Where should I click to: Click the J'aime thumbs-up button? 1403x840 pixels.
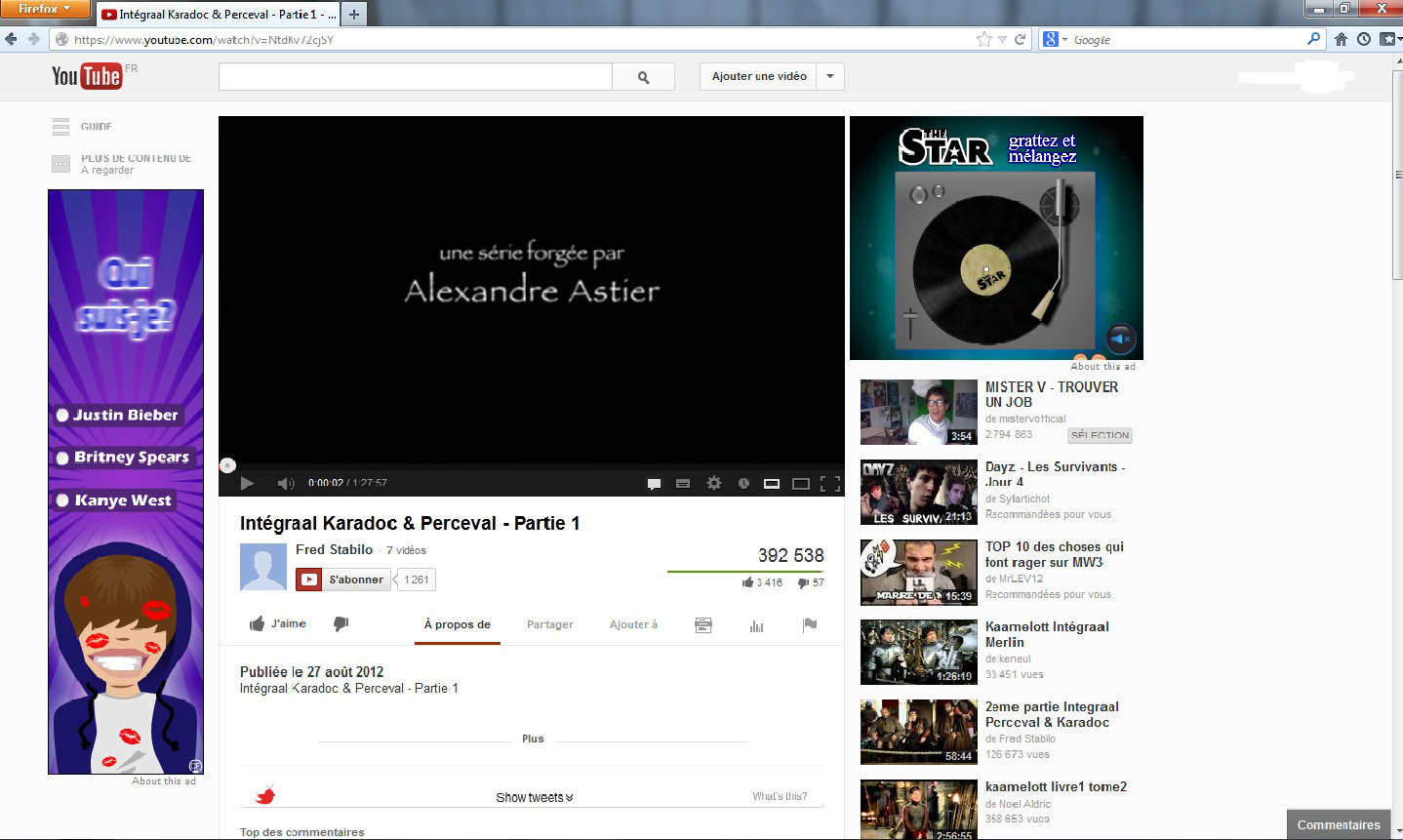pyautogui.click(x=278, y=624)
